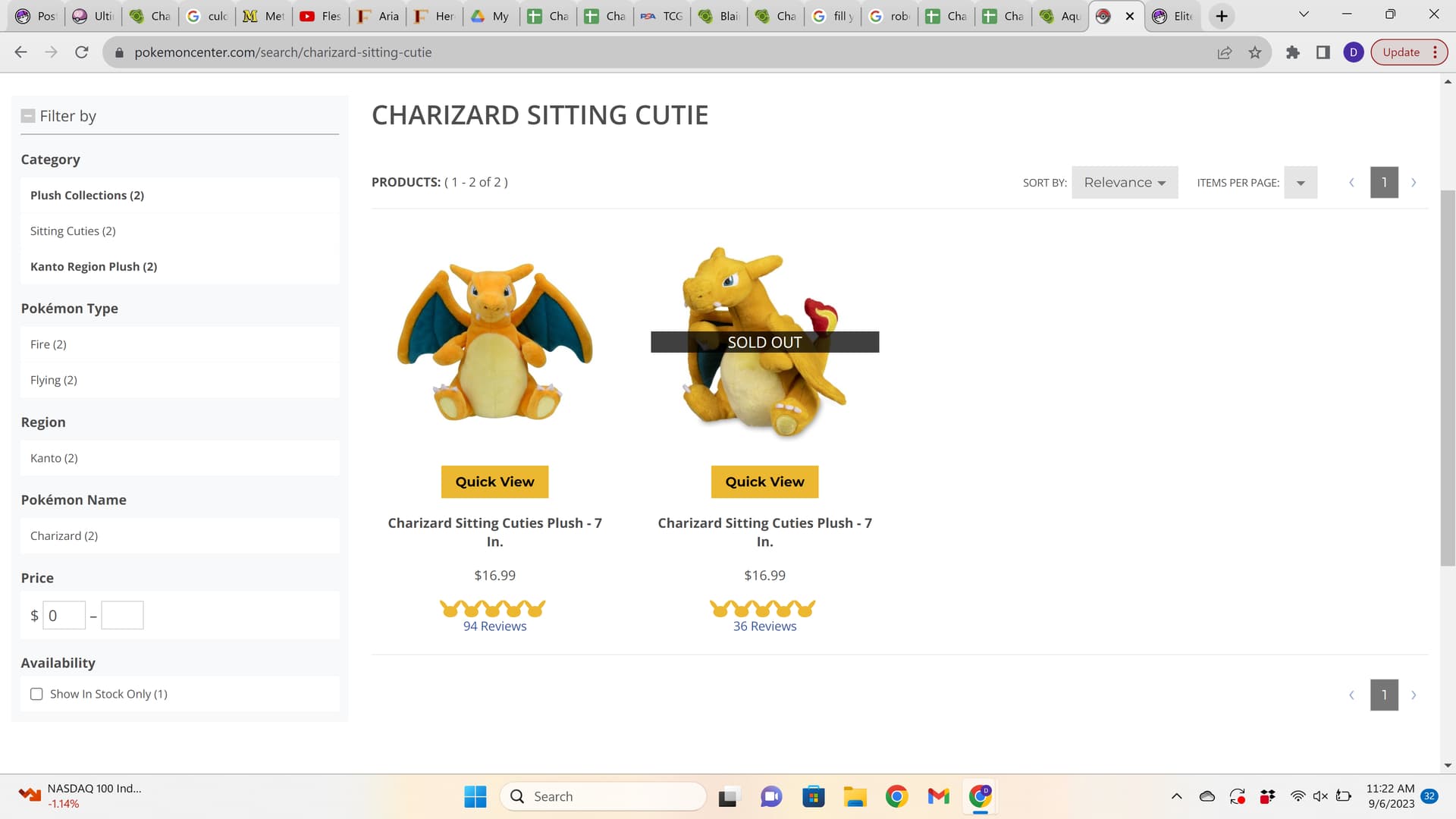Bookmark this page with star icon
The width and height of the screenshot is (1456, 819).
tap(1255, 52)
